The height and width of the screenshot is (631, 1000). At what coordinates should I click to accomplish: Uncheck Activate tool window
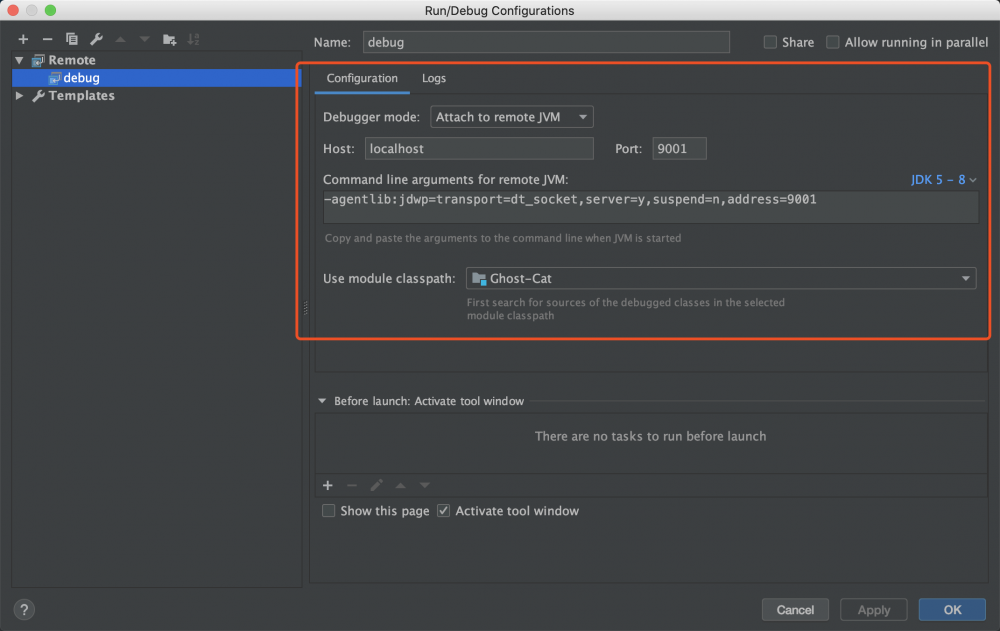443,511
